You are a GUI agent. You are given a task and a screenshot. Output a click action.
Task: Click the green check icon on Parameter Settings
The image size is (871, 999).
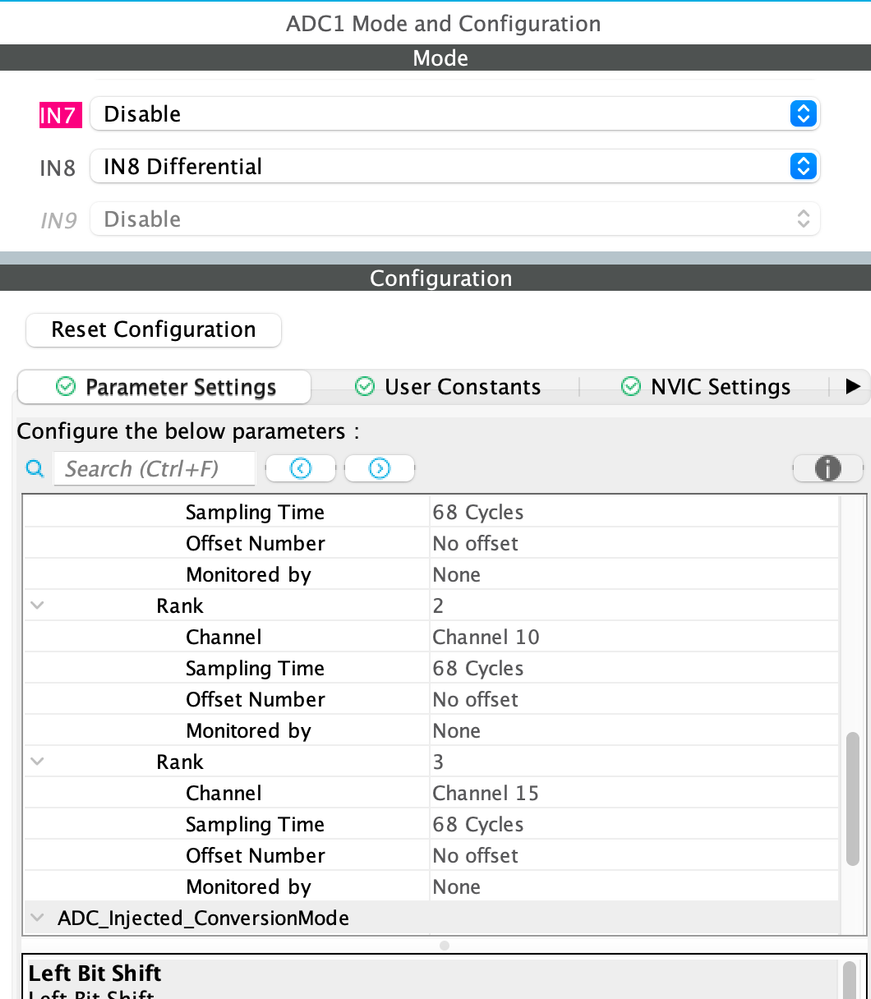(x=62, y=387)
